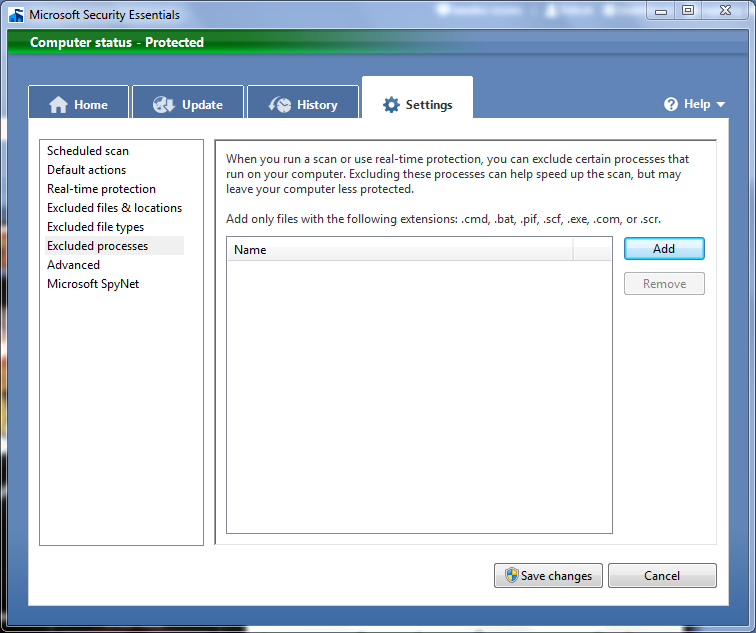Click the Save changes button label
Screen dimensions: 756x633
click(x=556, y=576)
